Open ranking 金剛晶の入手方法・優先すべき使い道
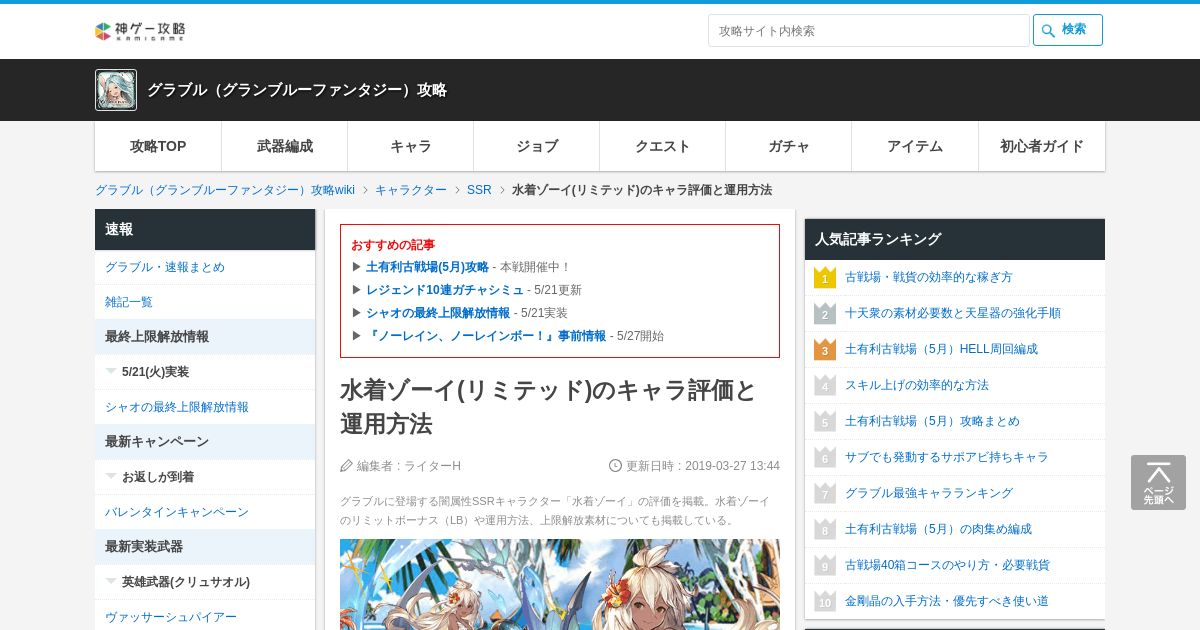 (x=947, y=601)
